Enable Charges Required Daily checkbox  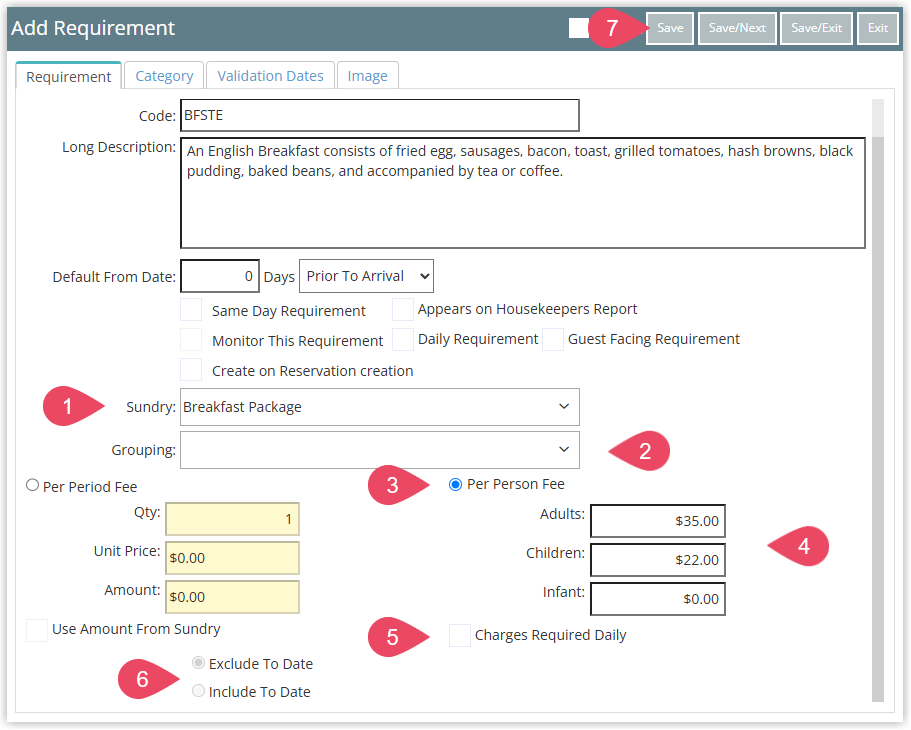coord(460,635)
